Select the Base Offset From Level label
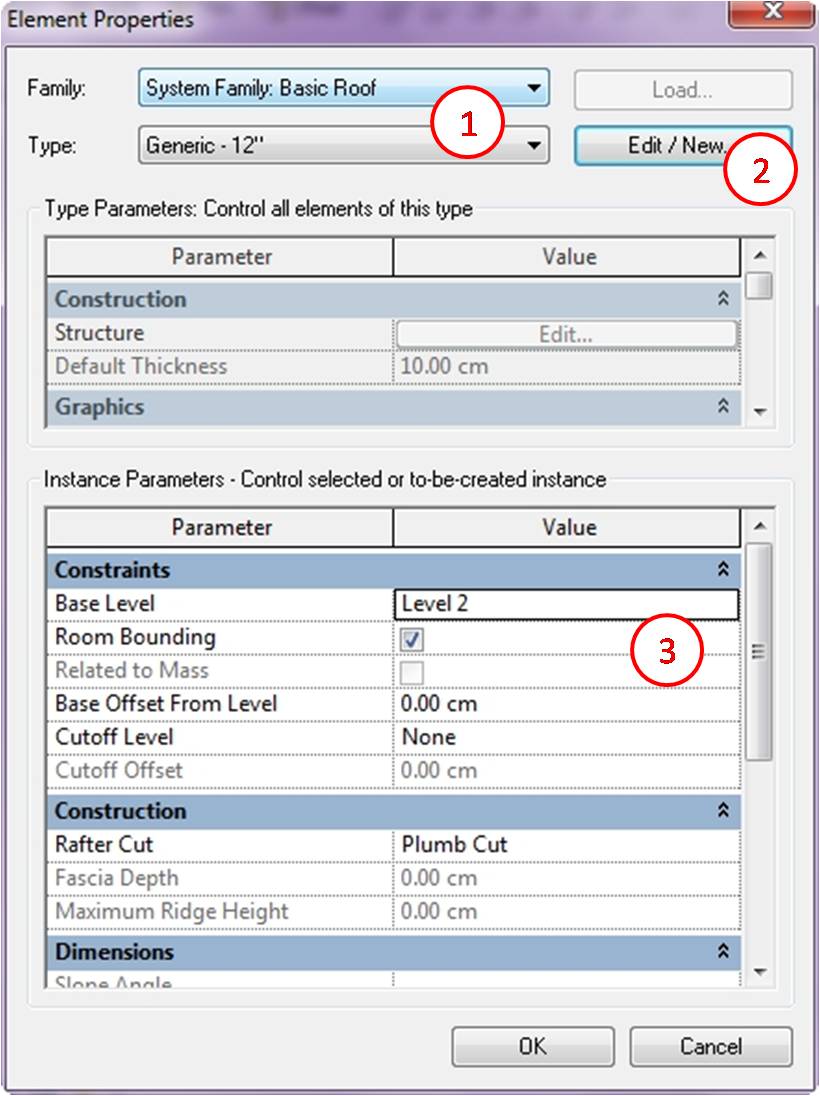The width and height of the screenshot is (820, 1096). 166,704
